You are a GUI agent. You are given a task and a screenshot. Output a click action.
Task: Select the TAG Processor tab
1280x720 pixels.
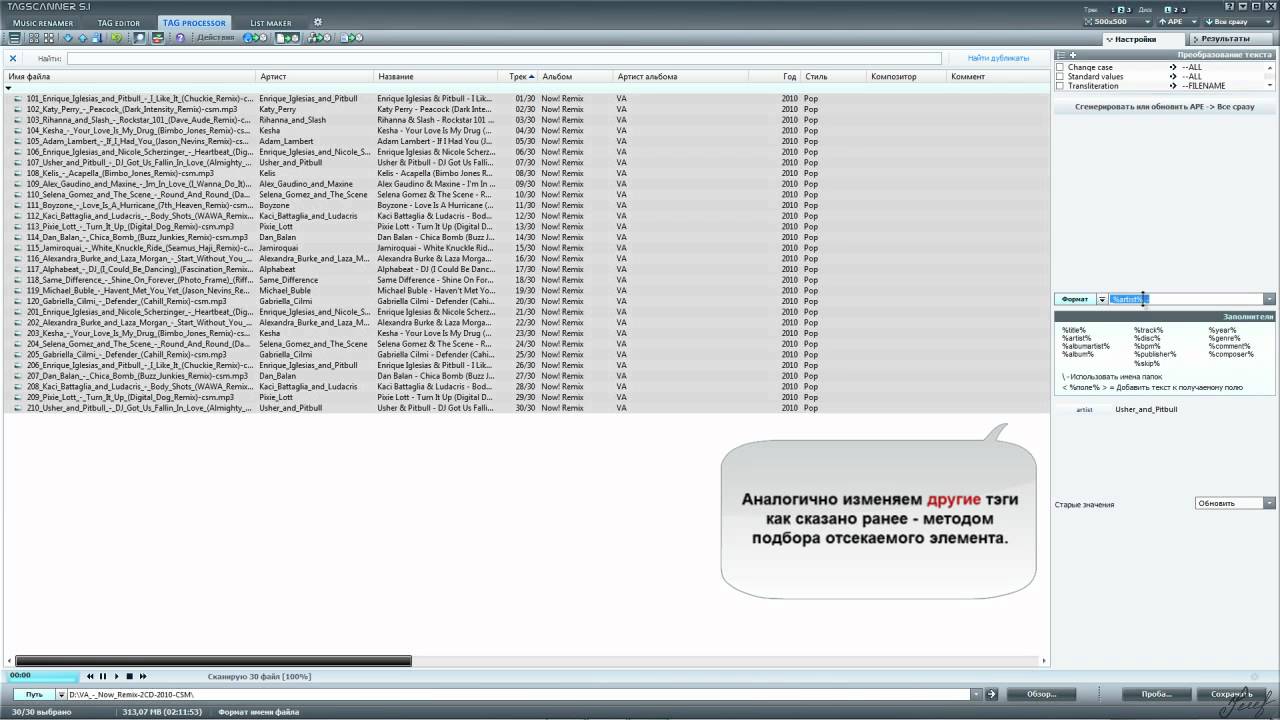195,22
